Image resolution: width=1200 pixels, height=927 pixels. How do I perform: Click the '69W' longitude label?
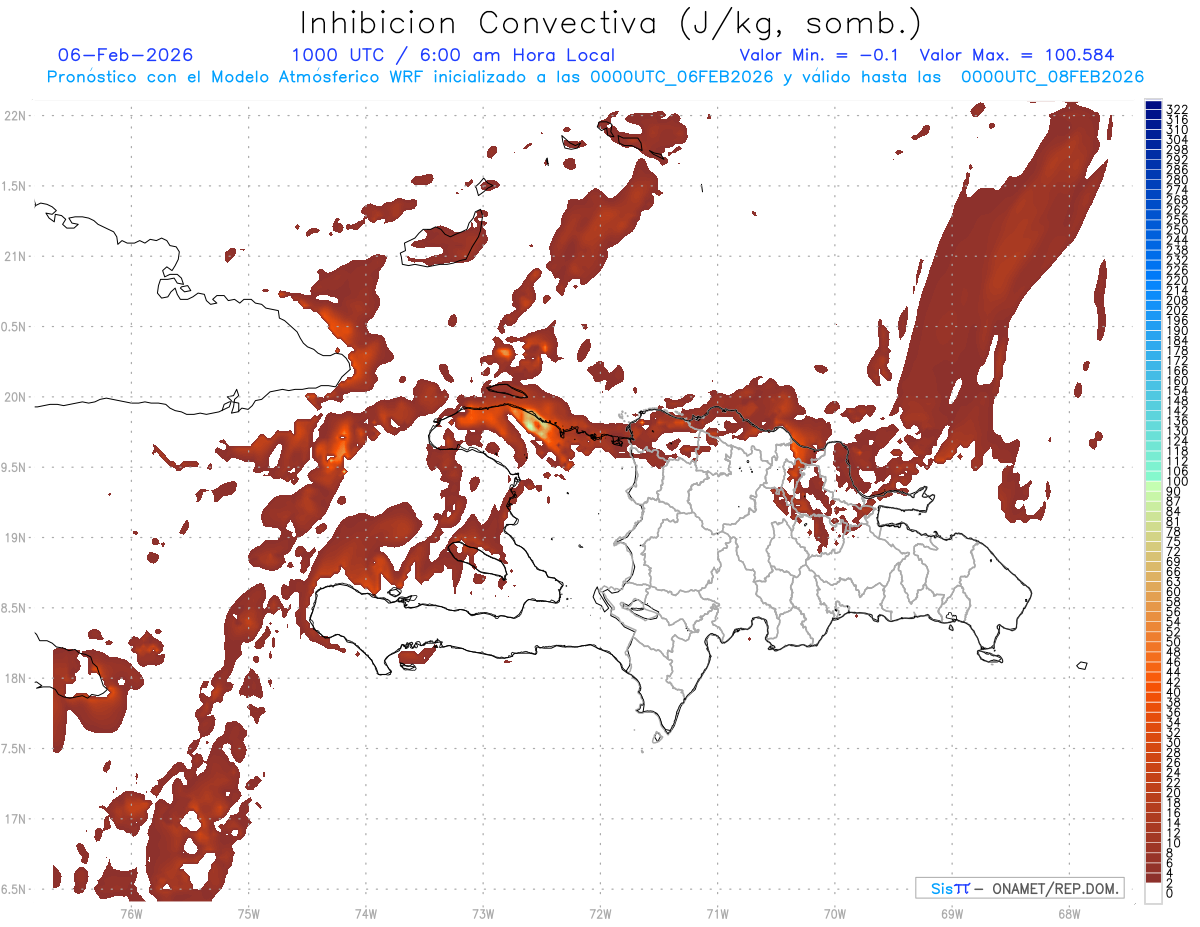pos(952,913)
